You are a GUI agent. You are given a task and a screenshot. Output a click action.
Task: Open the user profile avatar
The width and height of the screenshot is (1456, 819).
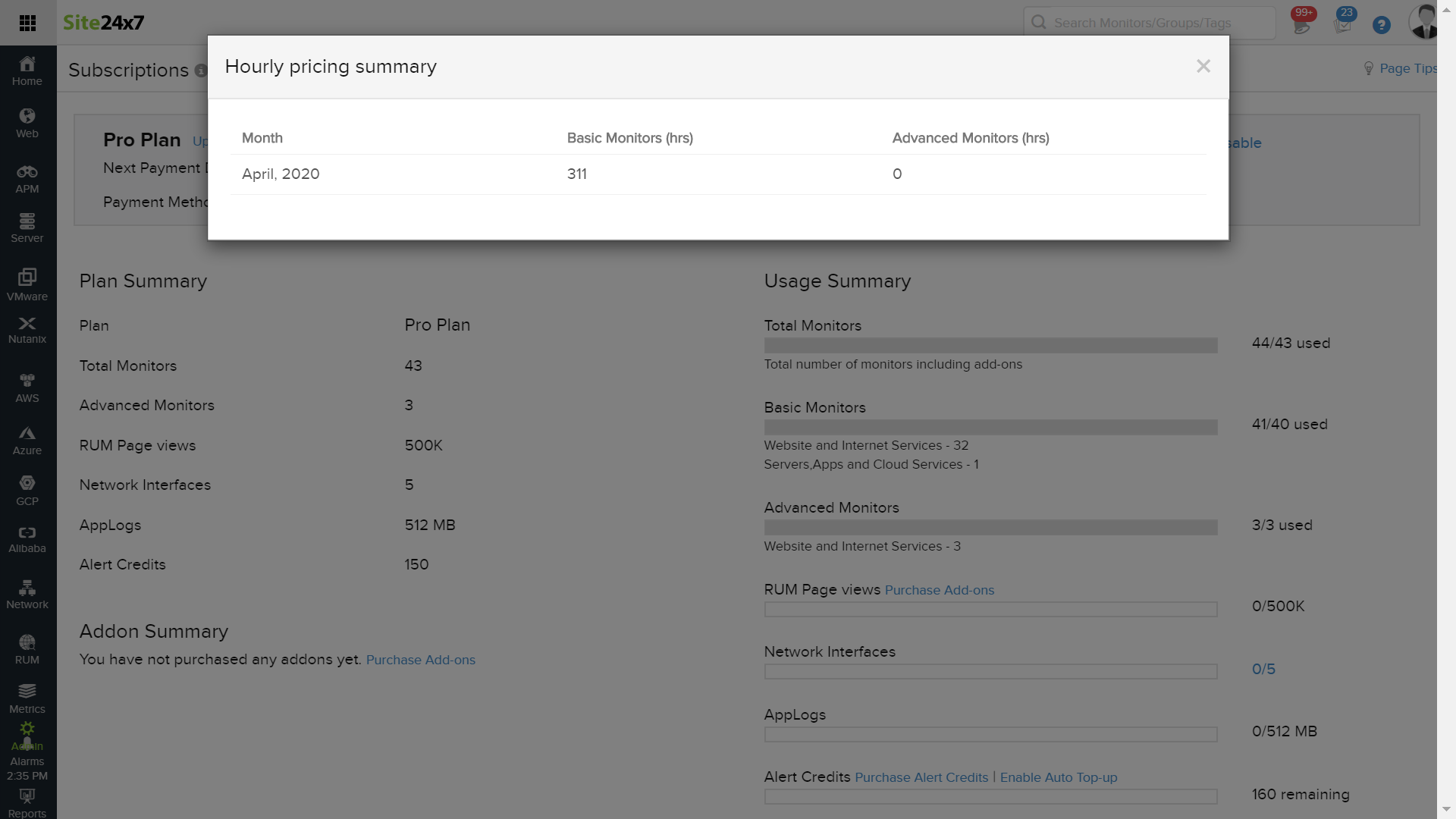(x=1424, y=22)
